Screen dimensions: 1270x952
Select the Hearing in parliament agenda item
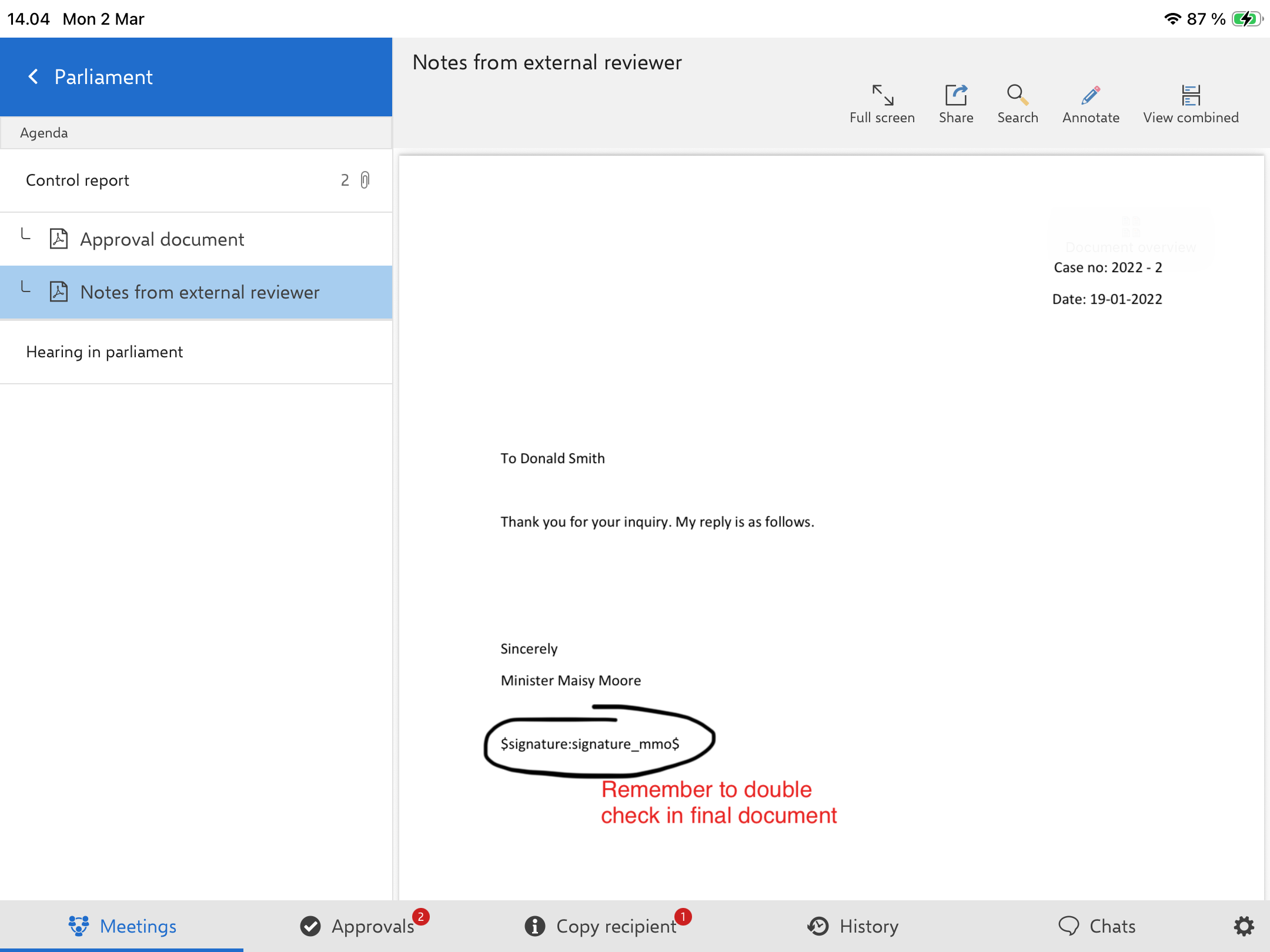point(196,352)
